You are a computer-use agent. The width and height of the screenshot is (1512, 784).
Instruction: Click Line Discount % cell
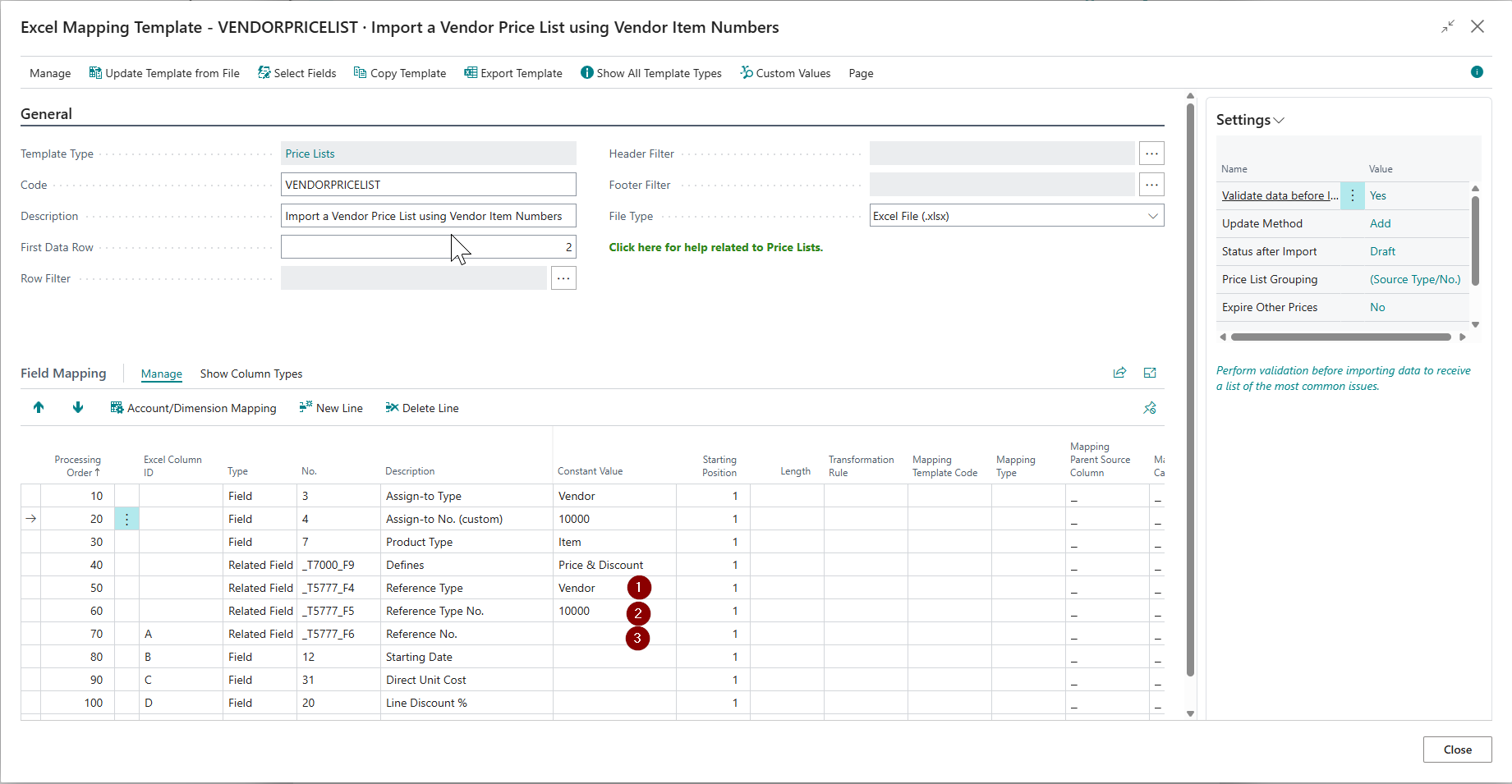466,703
